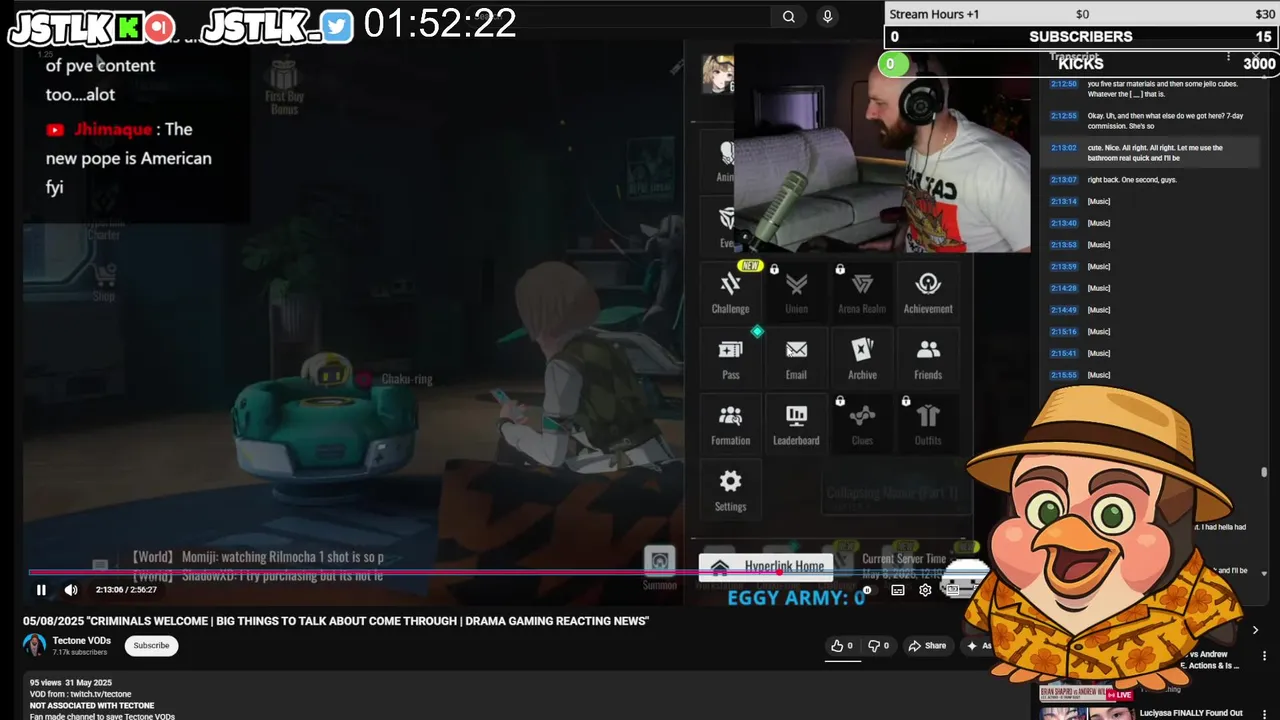Jump to transcript timestamp 2:13:59
Image resolution: width=1280 pixels, height=720 pixels.
[x=1063, y=267]
